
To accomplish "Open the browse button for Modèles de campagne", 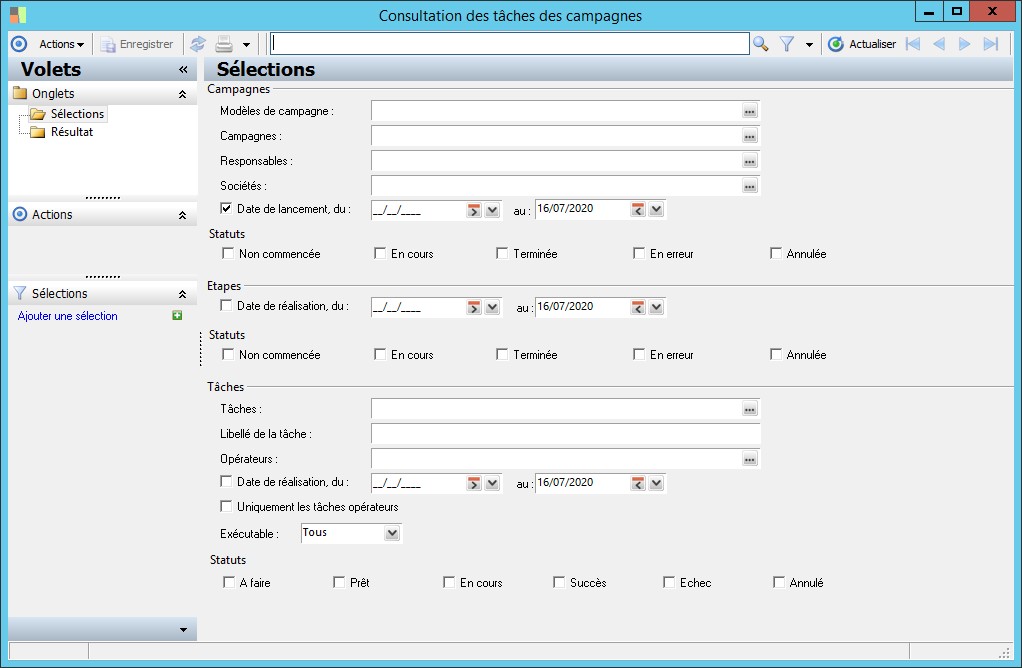I will tap(750, 111).
